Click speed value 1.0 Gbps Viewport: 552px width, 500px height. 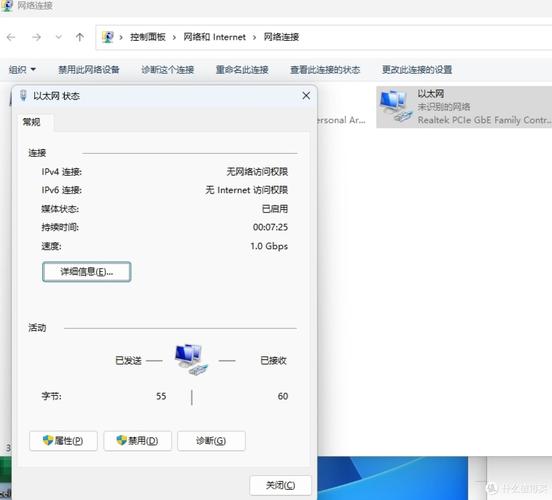(x=269, y=246)
